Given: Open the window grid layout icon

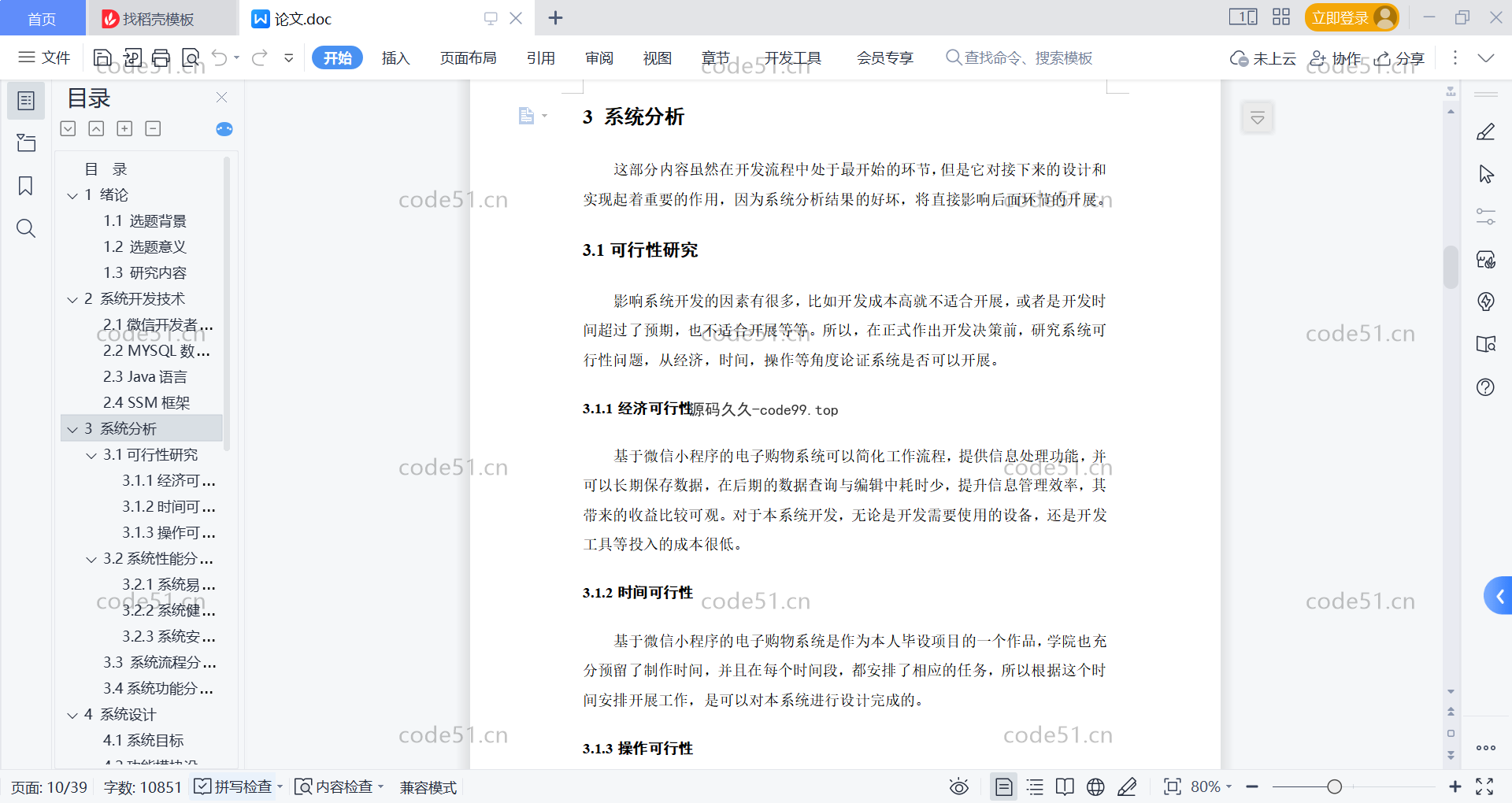Looking at the screenshot, I should click(x=1281, y=17).
